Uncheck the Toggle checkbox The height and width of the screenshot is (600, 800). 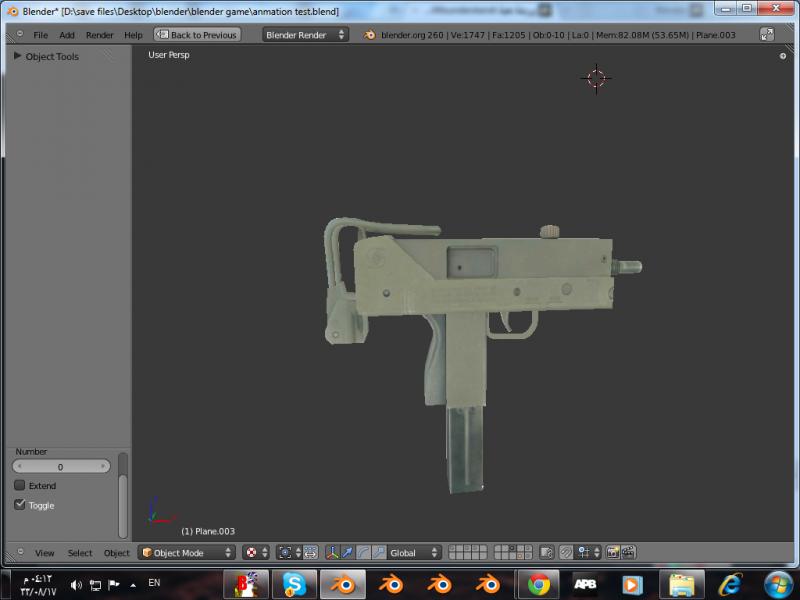pyautogui.click(x=19, y=505)
